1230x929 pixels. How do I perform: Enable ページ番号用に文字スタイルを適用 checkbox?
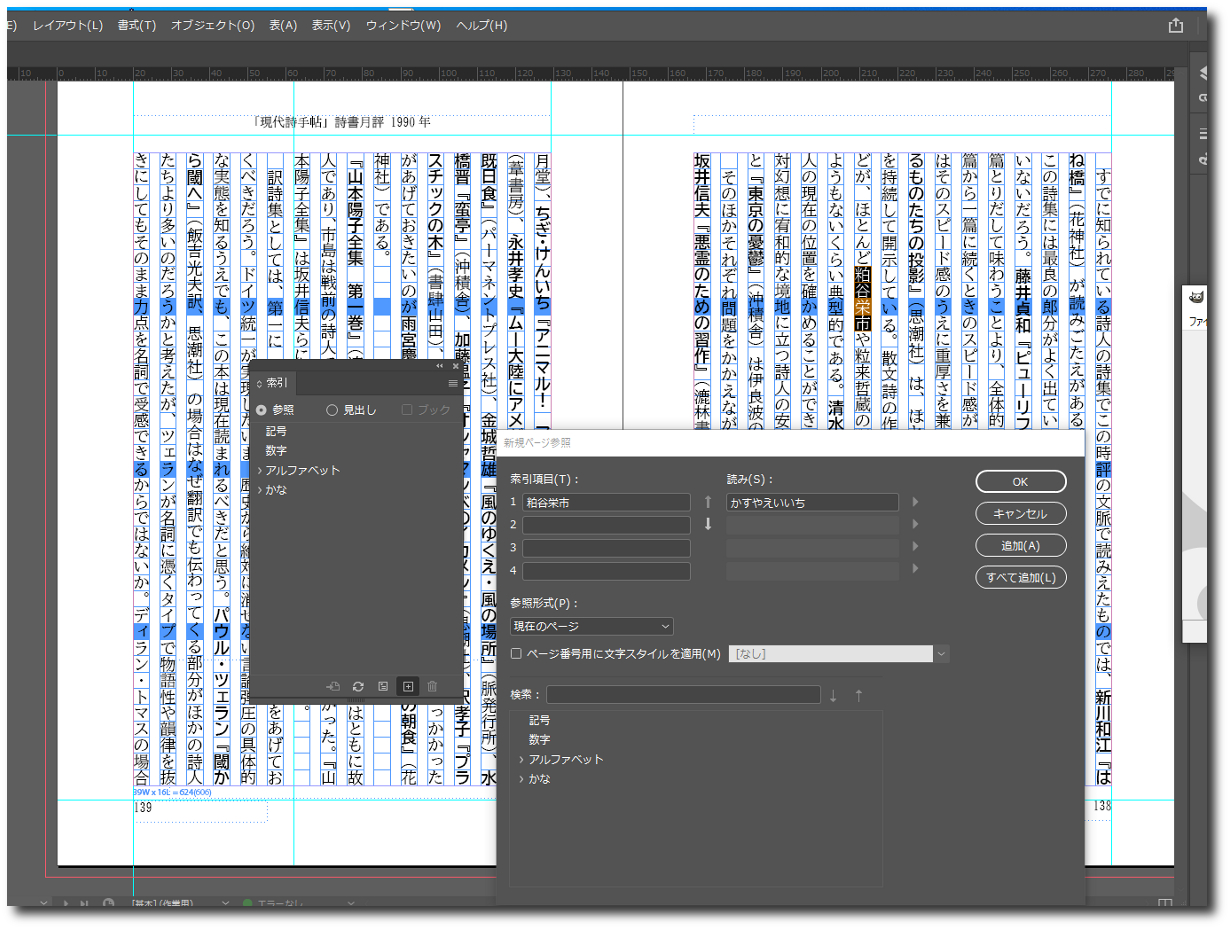(x=516, y=654)
